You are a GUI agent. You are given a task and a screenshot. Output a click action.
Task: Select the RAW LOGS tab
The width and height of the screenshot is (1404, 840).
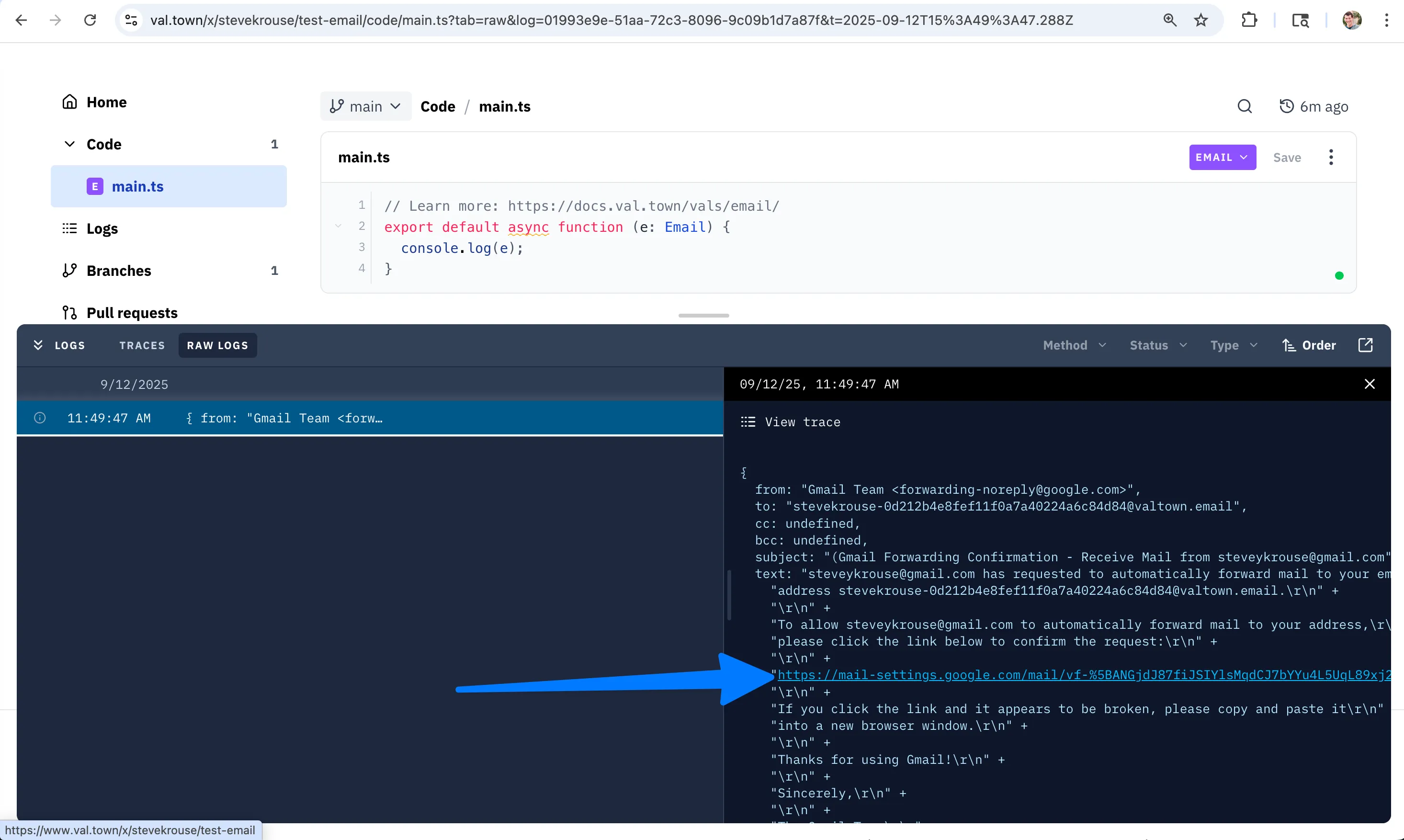[x=217, y=345]
